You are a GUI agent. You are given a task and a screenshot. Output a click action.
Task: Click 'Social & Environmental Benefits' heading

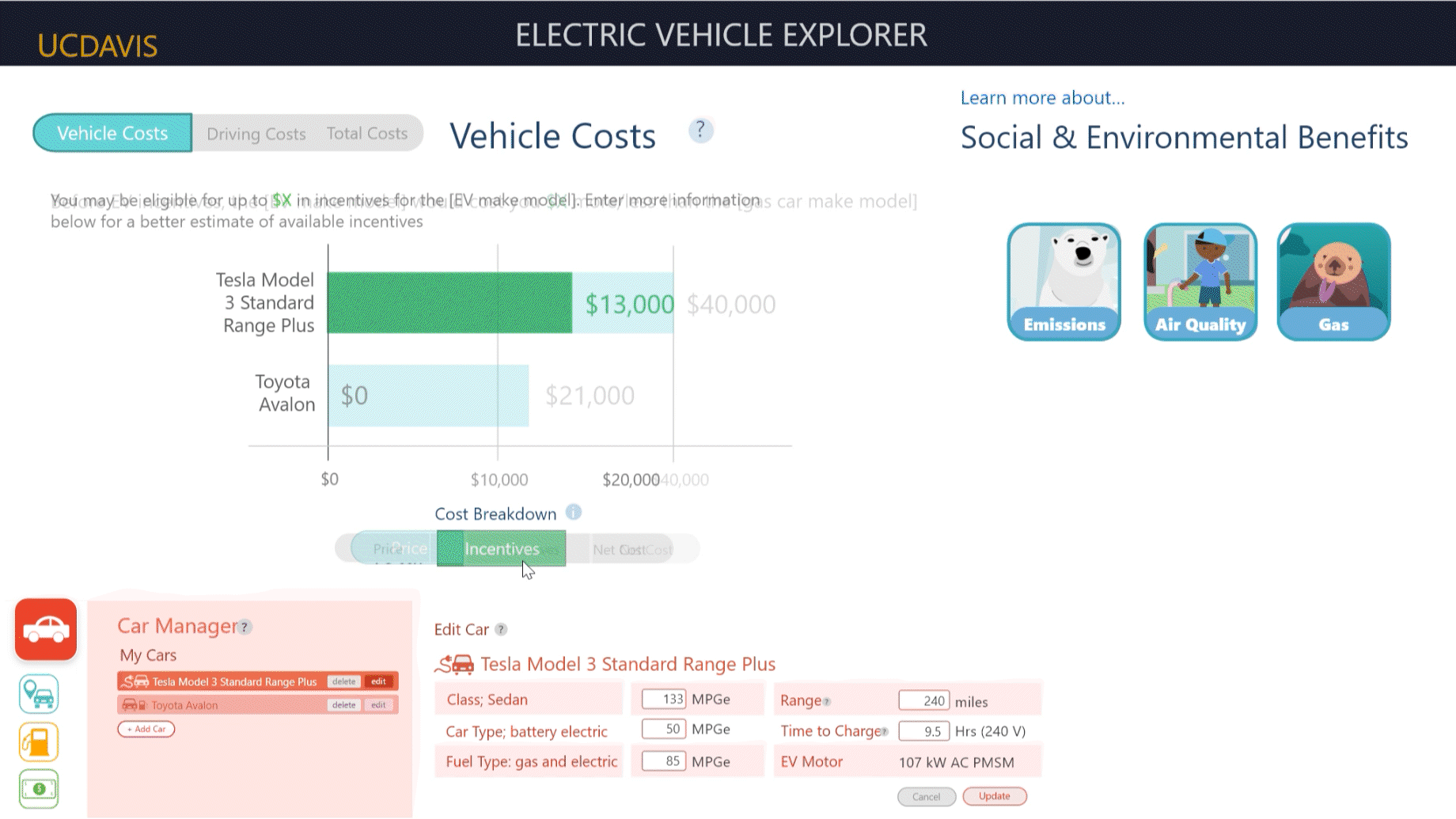[x=1184, y=137]
